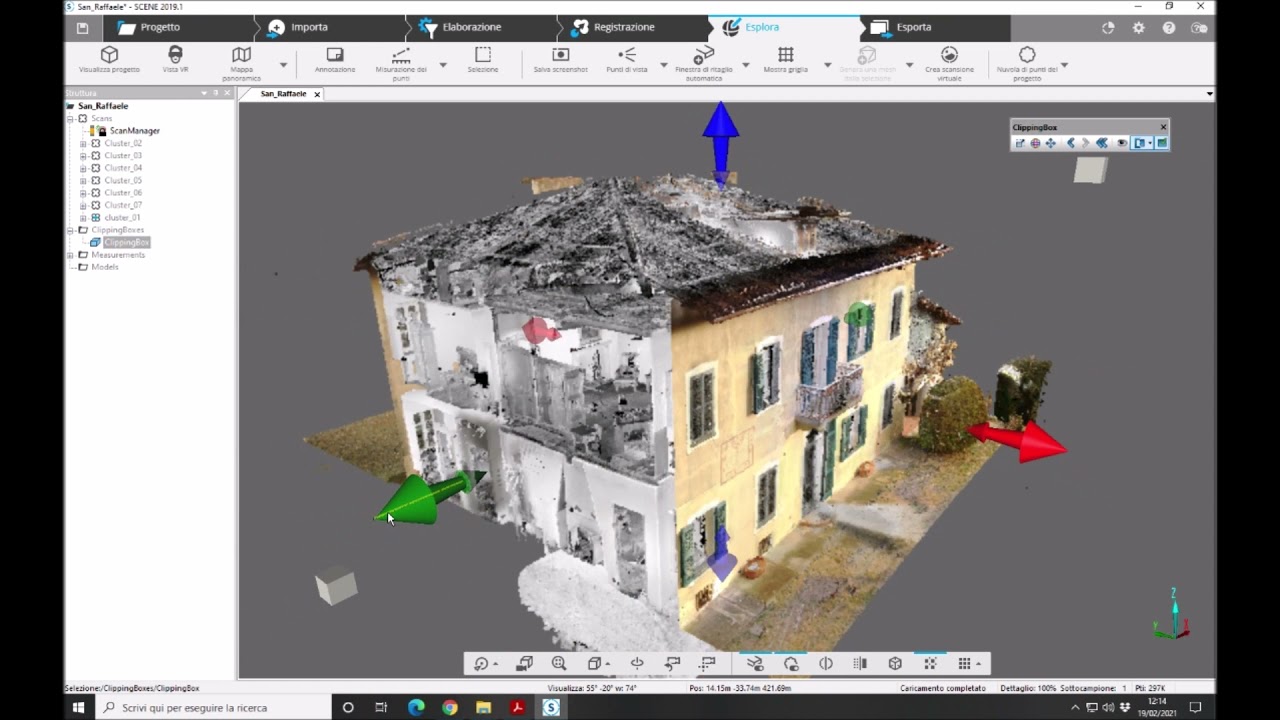Select Models folder in the structure tree
This screenshot has height=720, width=1280.
(105, 267)
